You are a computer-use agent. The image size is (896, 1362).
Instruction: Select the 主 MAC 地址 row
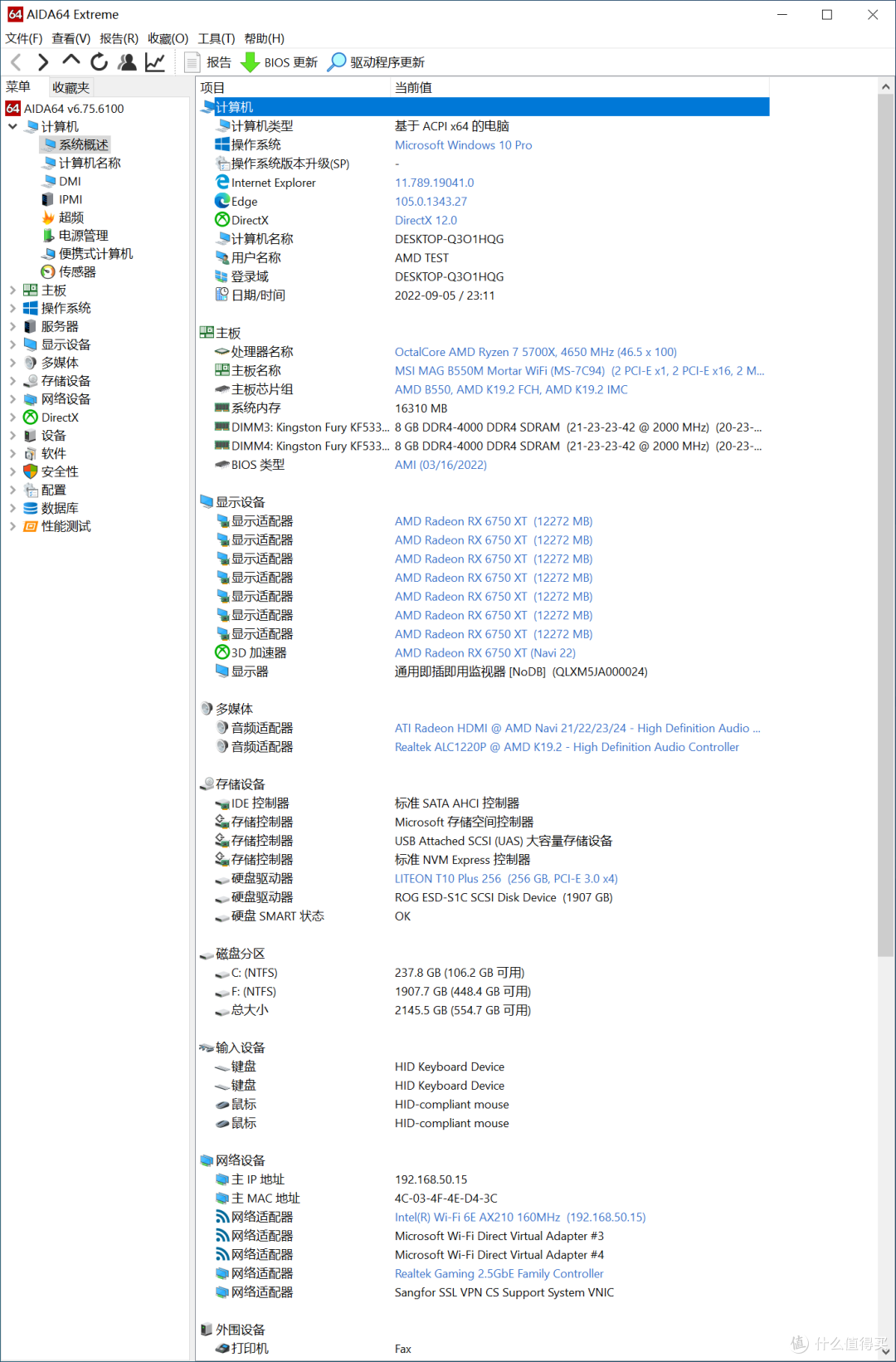click(x=484, y=1198)
